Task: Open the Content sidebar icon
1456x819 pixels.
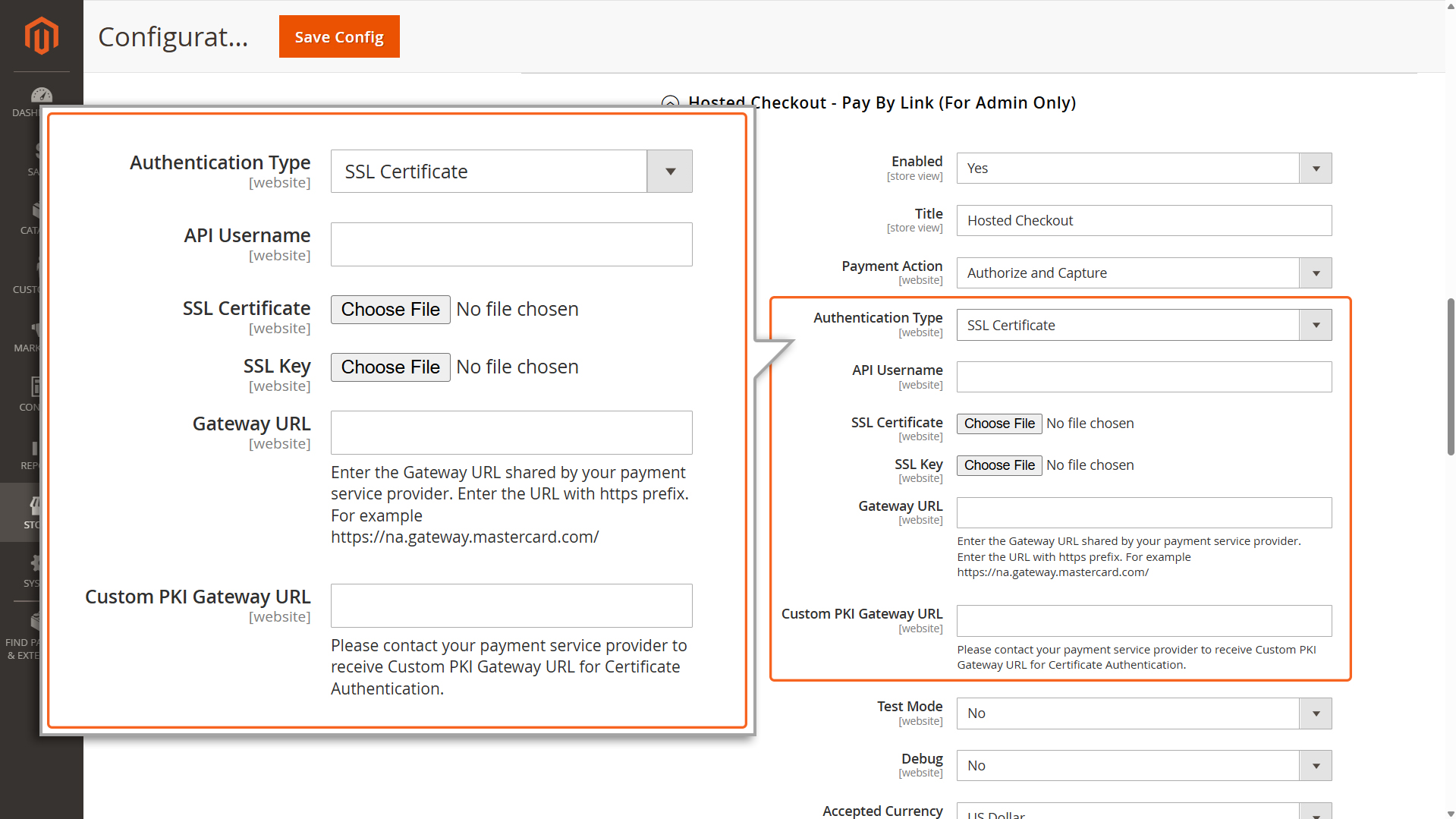Action: tap(35, 387)
